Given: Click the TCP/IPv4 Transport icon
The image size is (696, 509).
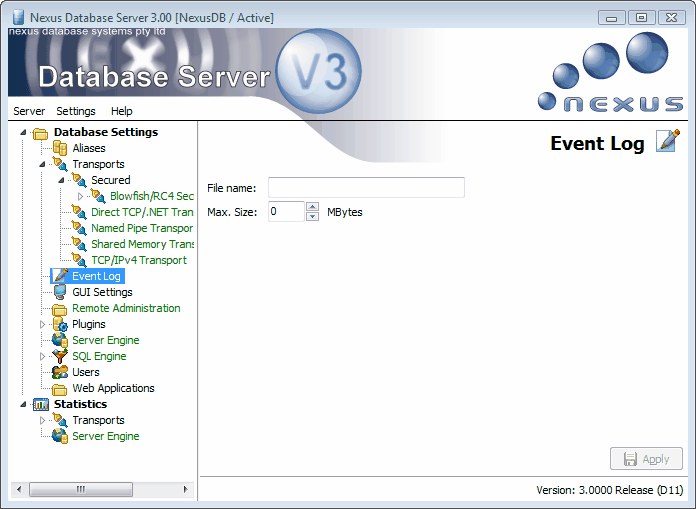Looking at the screenshot, I should click(79, 260).
